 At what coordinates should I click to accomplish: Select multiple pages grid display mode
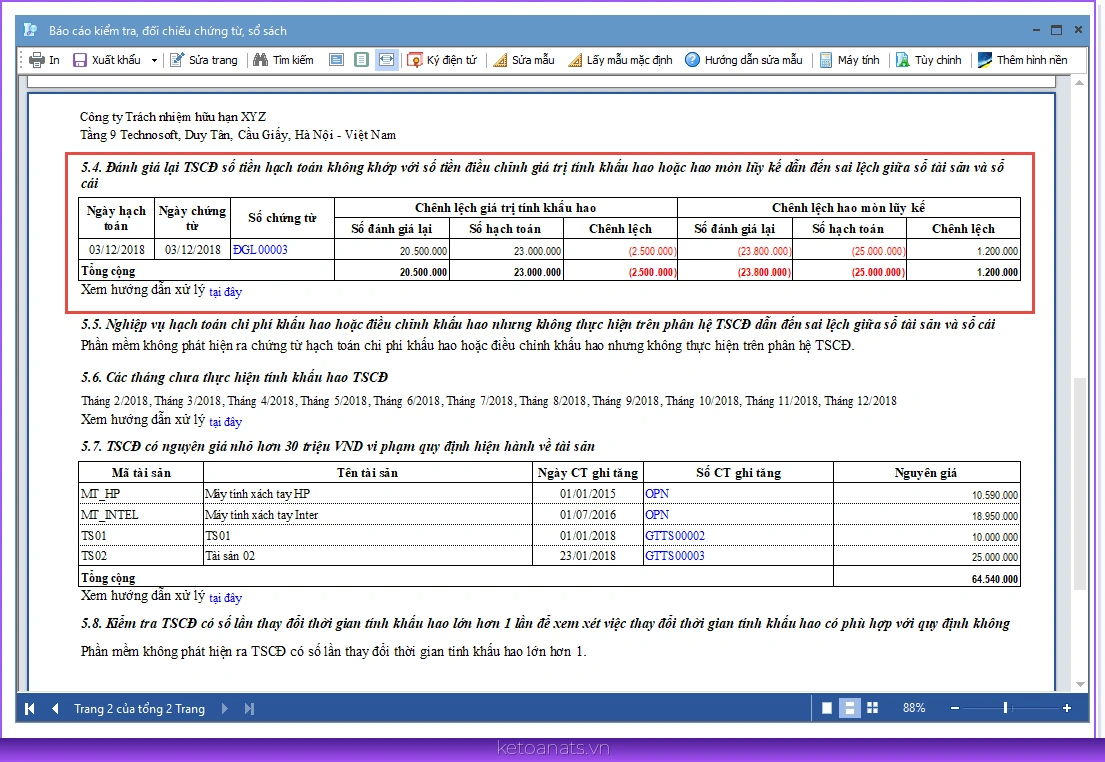coord(872,708)
